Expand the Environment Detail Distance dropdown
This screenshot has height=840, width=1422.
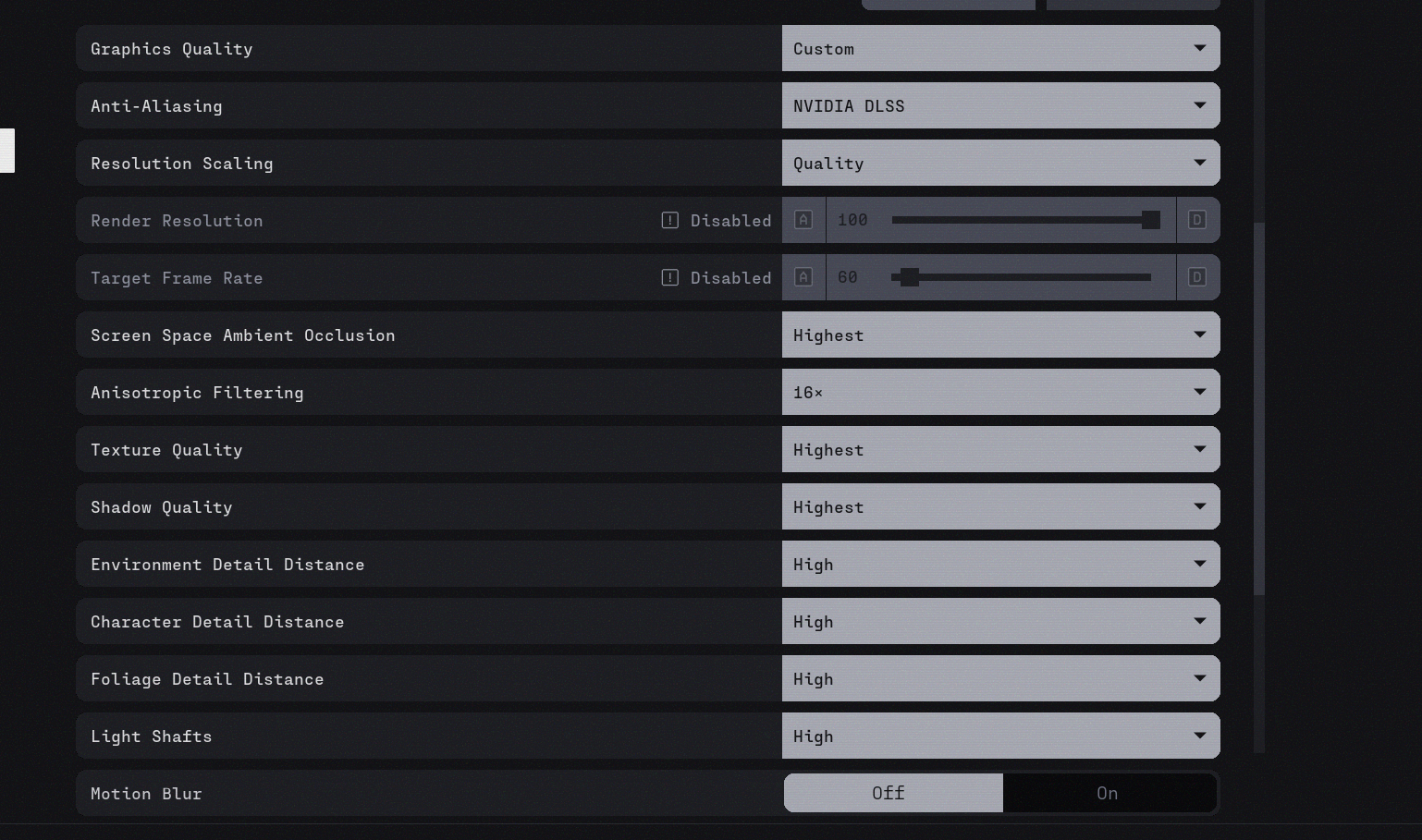[1000, 564]
